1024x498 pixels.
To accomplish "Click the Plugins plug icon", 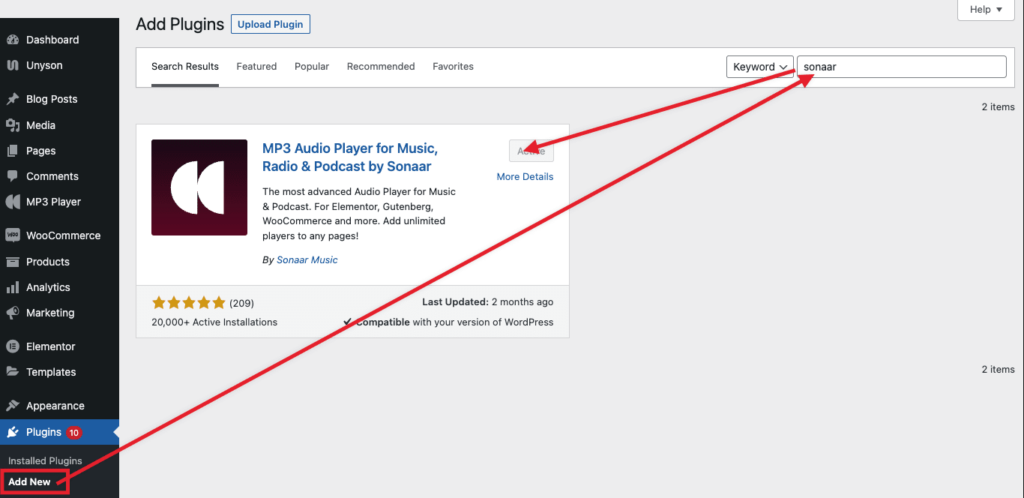I will (12, 432).
